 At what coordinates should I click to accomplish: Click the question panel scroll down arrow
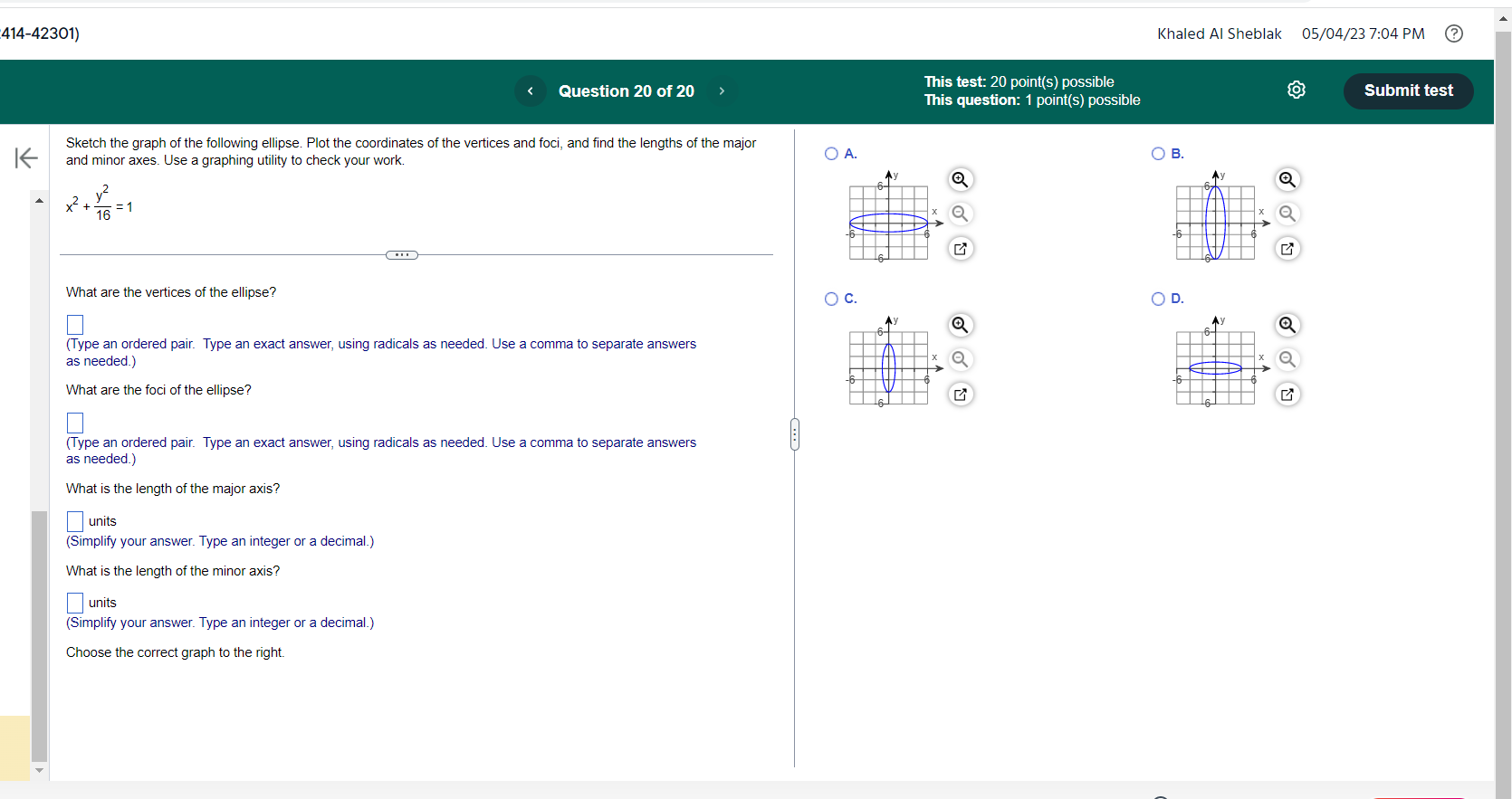click(39, 770)
